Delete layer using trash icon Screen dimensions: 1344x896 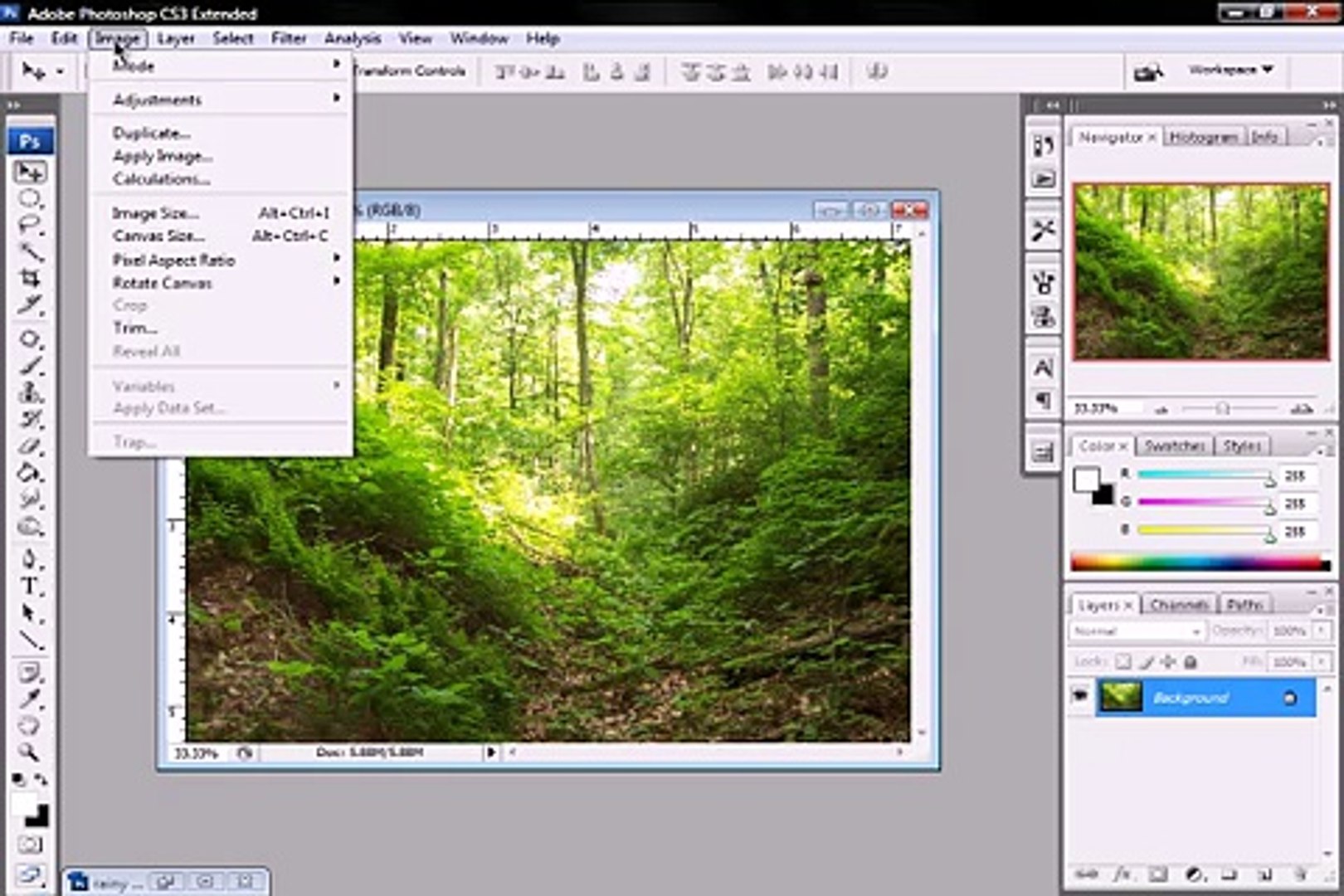point(1300,875)
